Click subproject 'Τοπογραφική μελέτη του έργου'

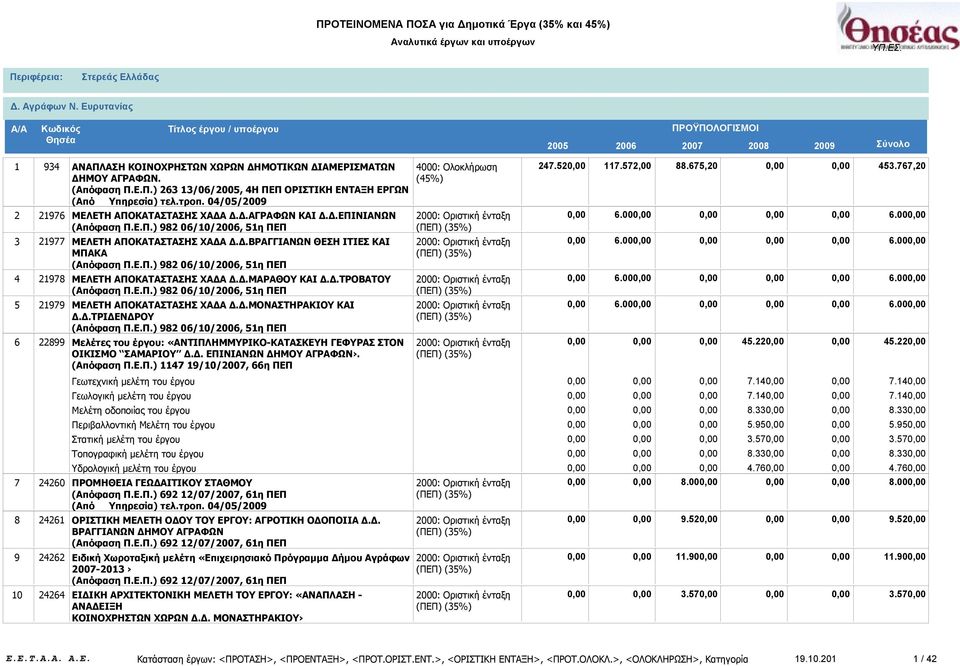pyautogui.click(x=137, y=454)
